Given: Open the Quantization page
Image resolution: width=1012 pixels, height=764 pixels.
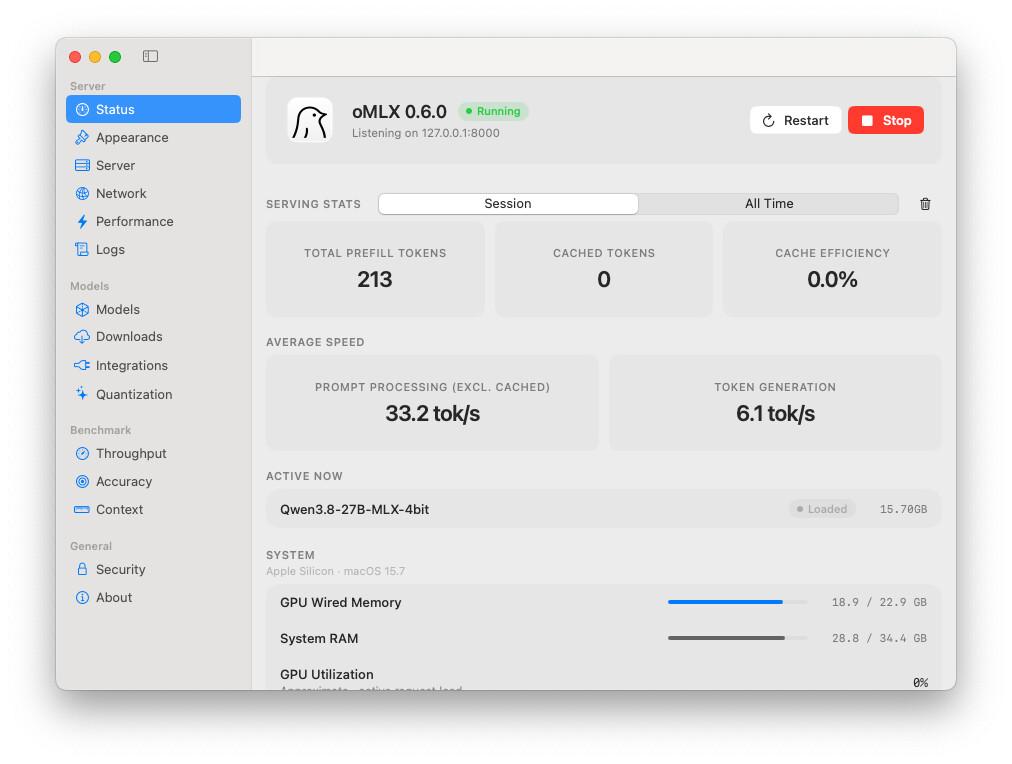Looking at the screenshot, I should [154, 394].
